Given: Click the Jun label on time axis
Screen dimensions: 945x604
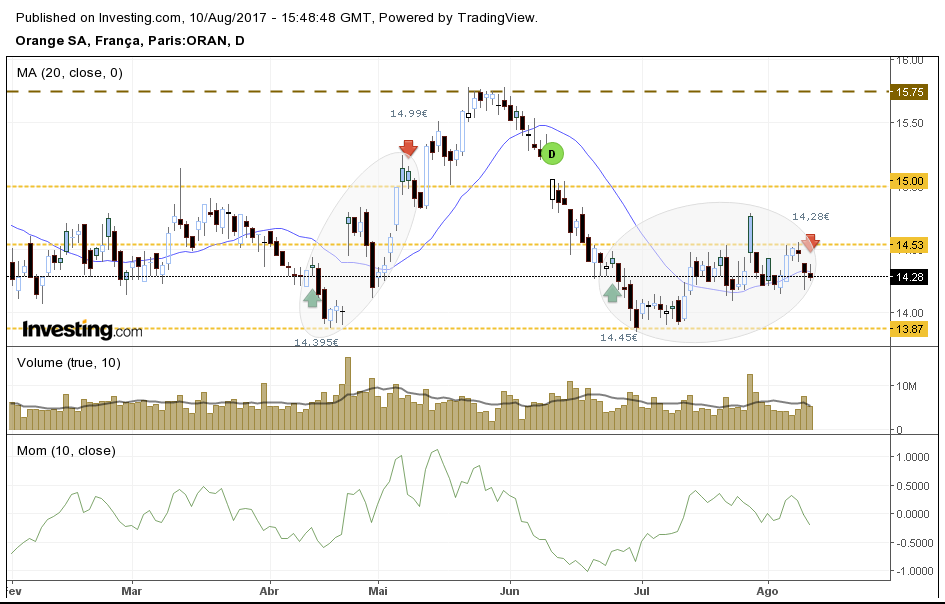Looking at the screenshot, I should [510, 591].
